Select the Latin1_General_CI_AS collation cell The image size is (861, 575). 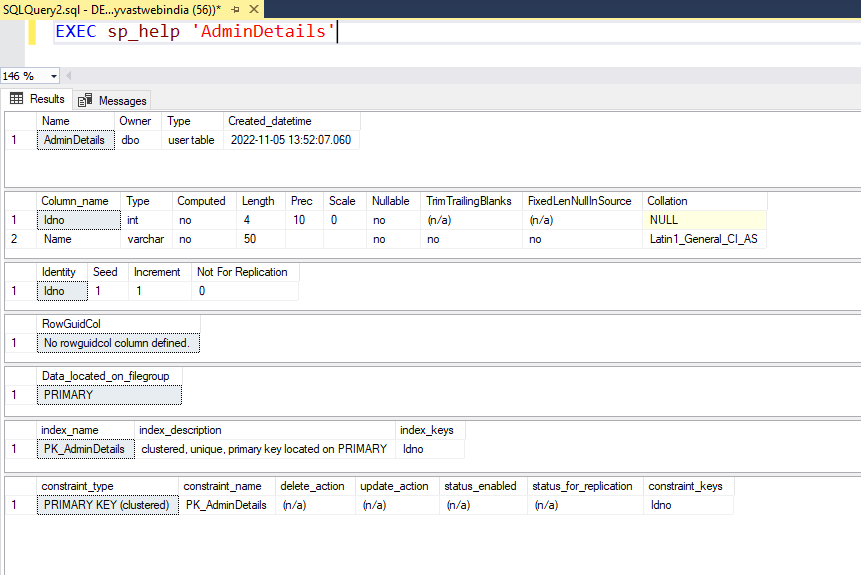click(x=703, y=240)
